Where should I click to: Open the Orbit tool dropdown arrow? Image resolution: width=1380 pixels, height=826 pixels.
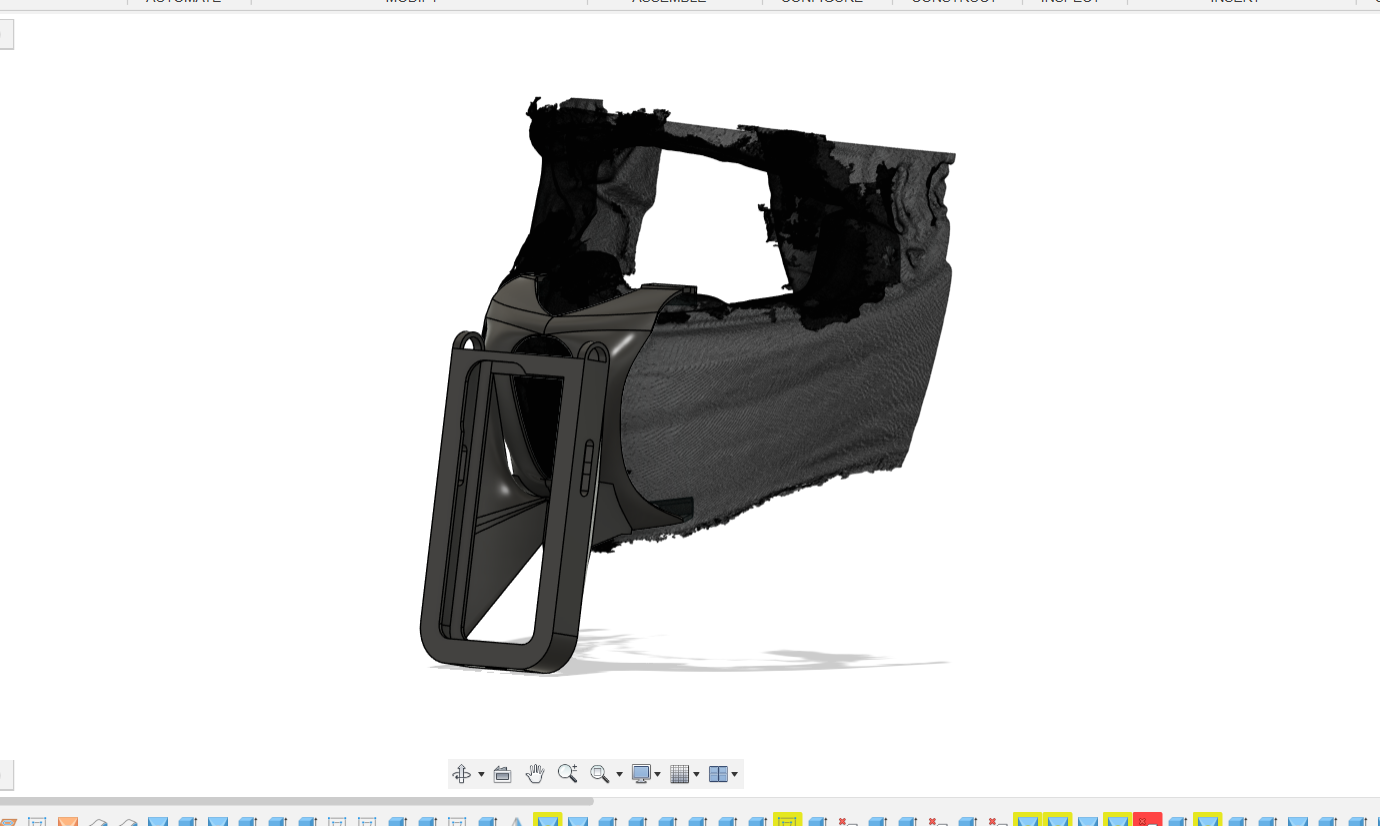click(x=481, y=773)
